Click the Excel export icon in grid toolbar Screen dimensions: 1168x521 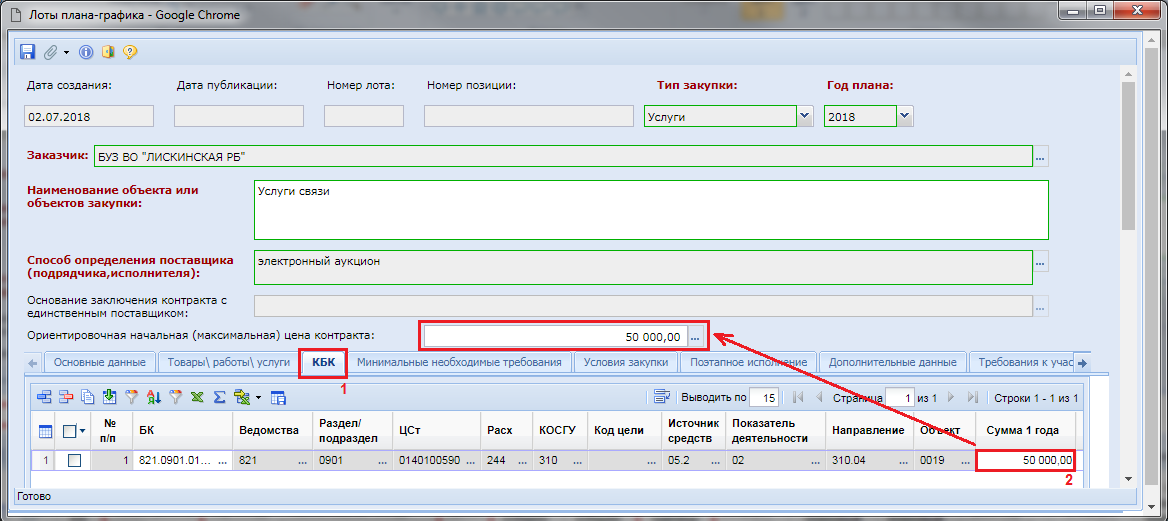[196, 397]
